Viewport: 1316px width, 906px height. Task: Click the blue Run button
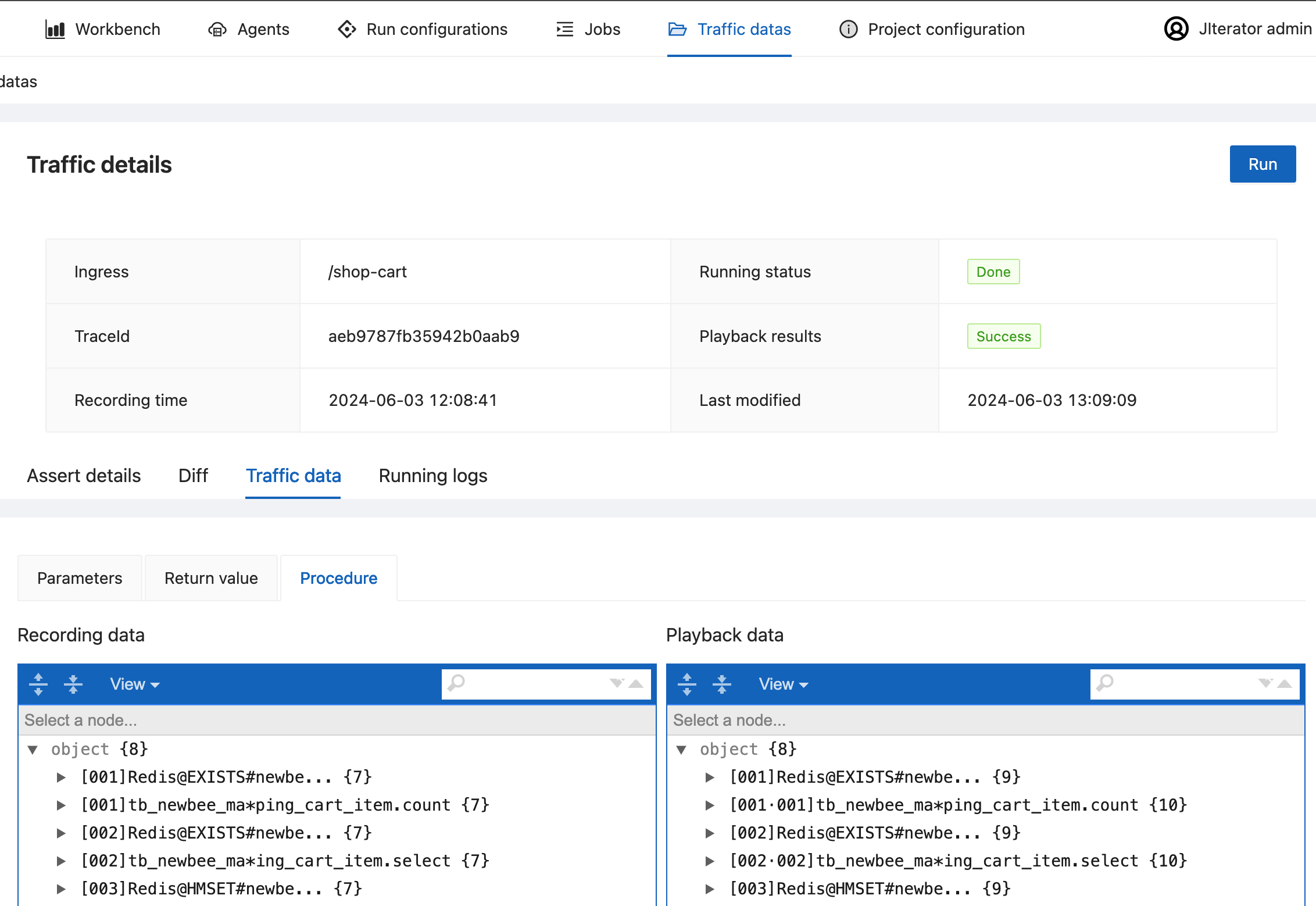pyautogui.click(x=1263, y=164)
